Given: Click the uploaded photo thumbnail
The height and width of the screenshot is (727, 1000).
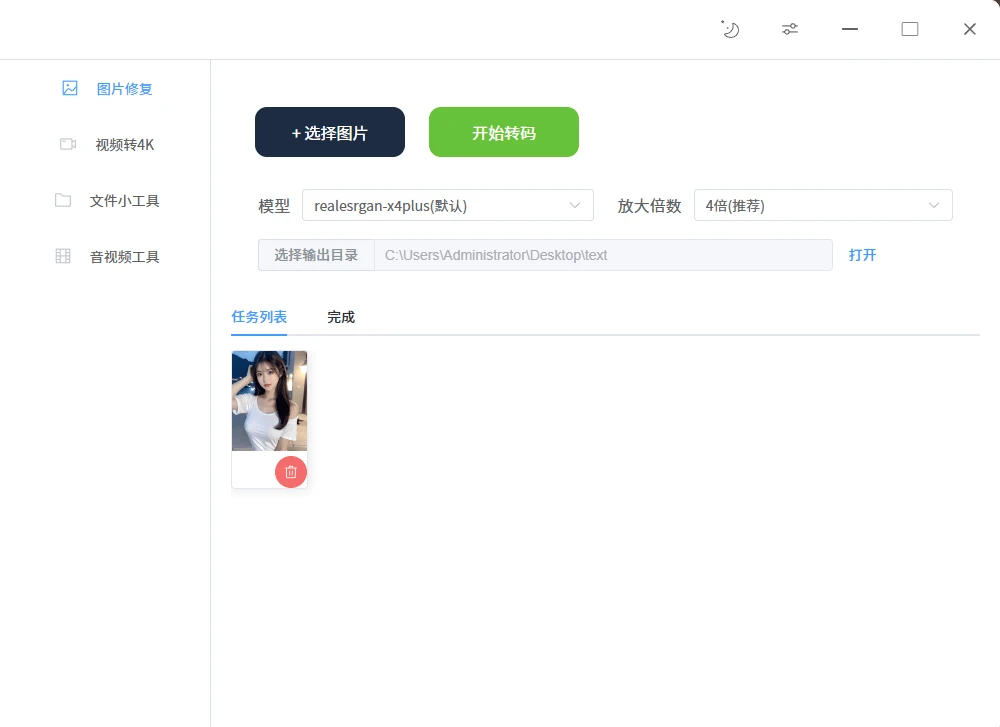Looking at the screenshot, I should [x=269, y=400].
